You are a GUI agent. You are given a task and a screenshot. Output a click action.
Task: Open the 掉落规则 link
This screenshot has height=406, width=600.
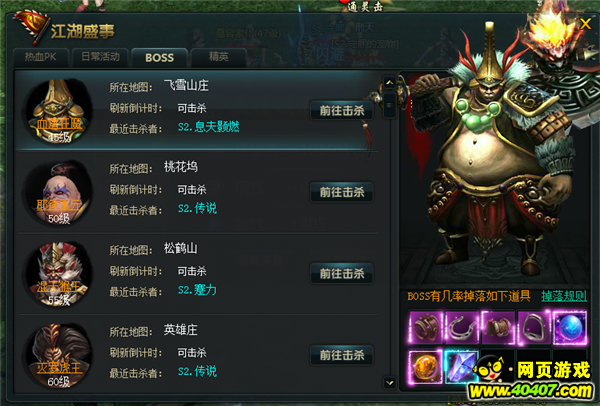(564, 296)
